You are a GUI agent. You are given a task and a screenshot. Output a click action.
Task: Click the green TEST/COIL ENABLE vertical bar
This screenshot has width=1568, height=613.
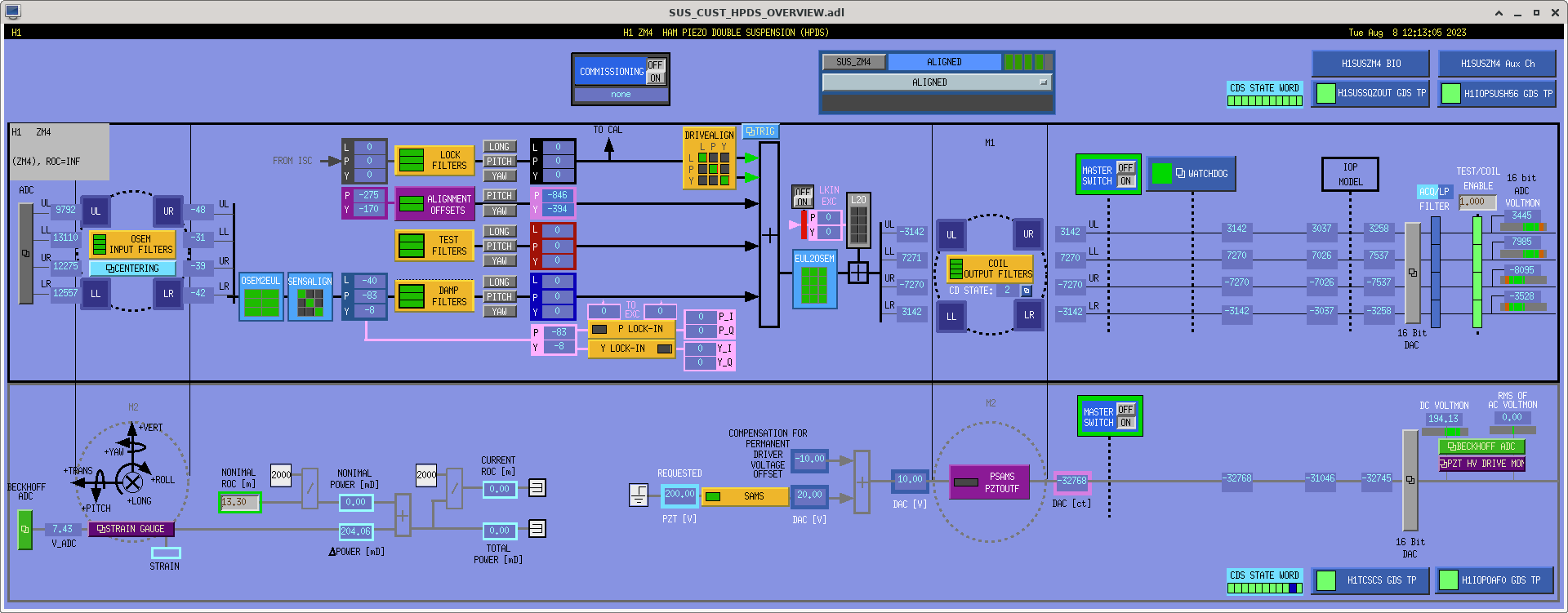(1477, 272)
